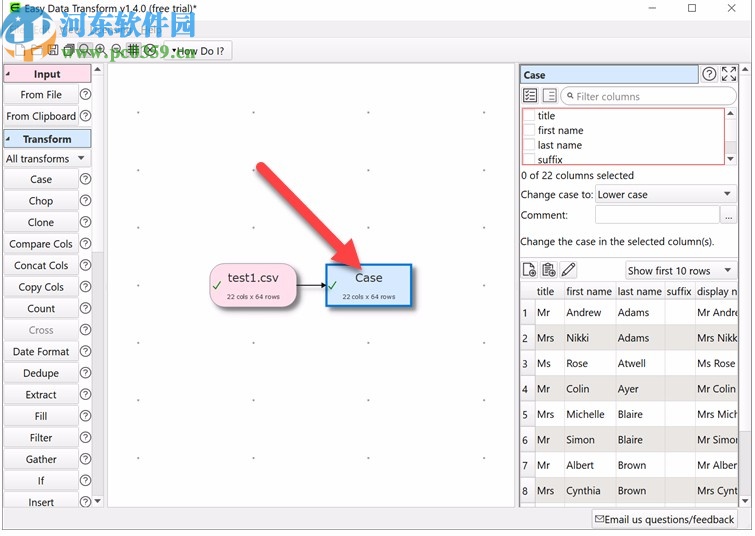Check the suffix column checkbox

pyautogui.click(x=529, y=159)
